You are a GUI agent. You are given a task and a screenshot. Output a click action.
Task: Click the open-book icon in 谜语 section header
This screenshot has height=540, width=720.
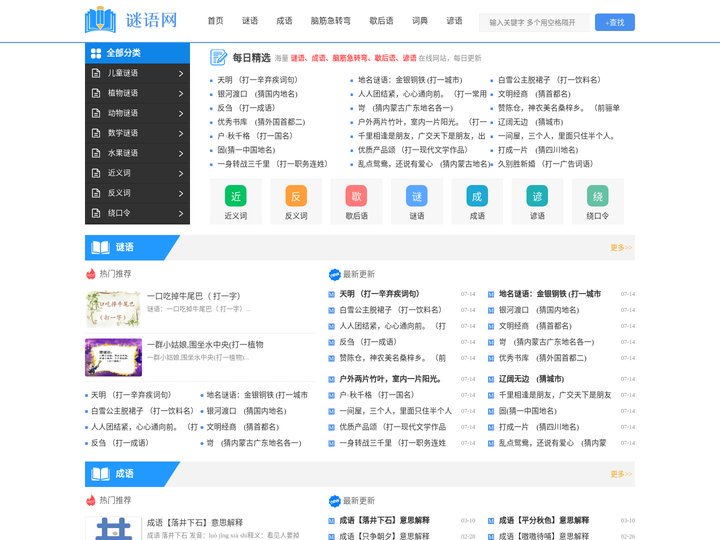(x=100, y=248)
